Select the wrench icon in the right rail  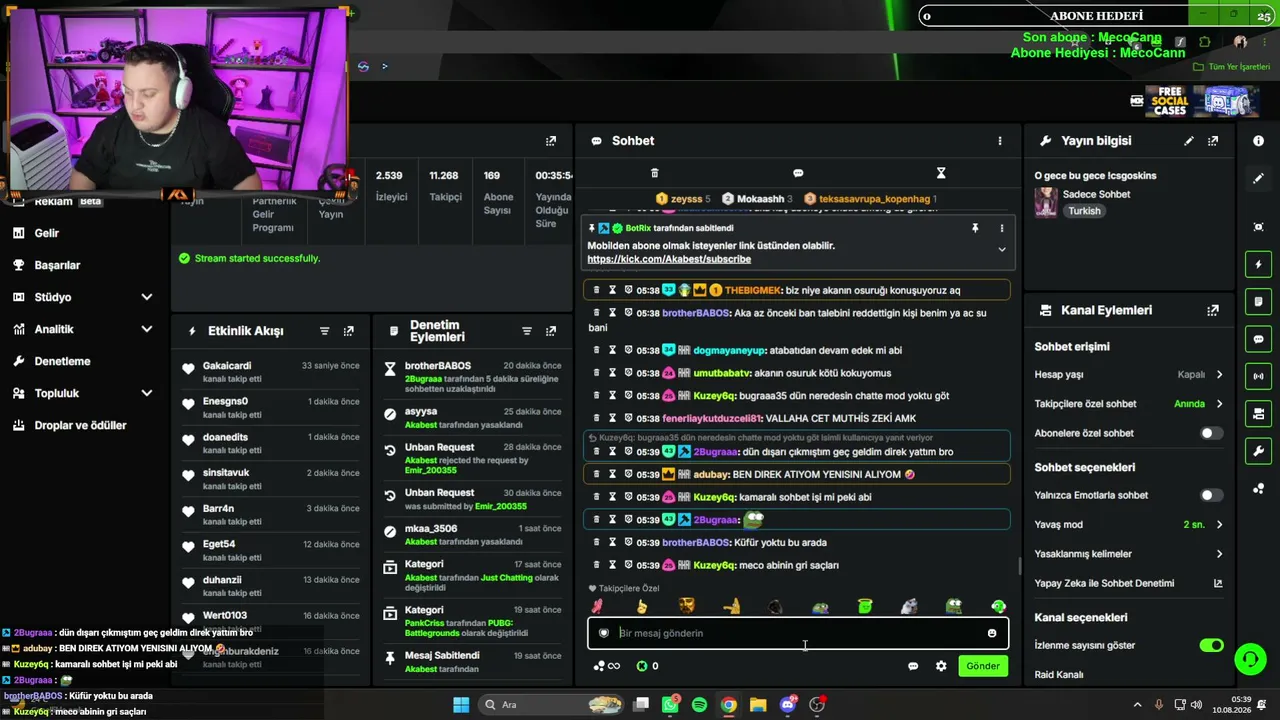(1259, 451)
